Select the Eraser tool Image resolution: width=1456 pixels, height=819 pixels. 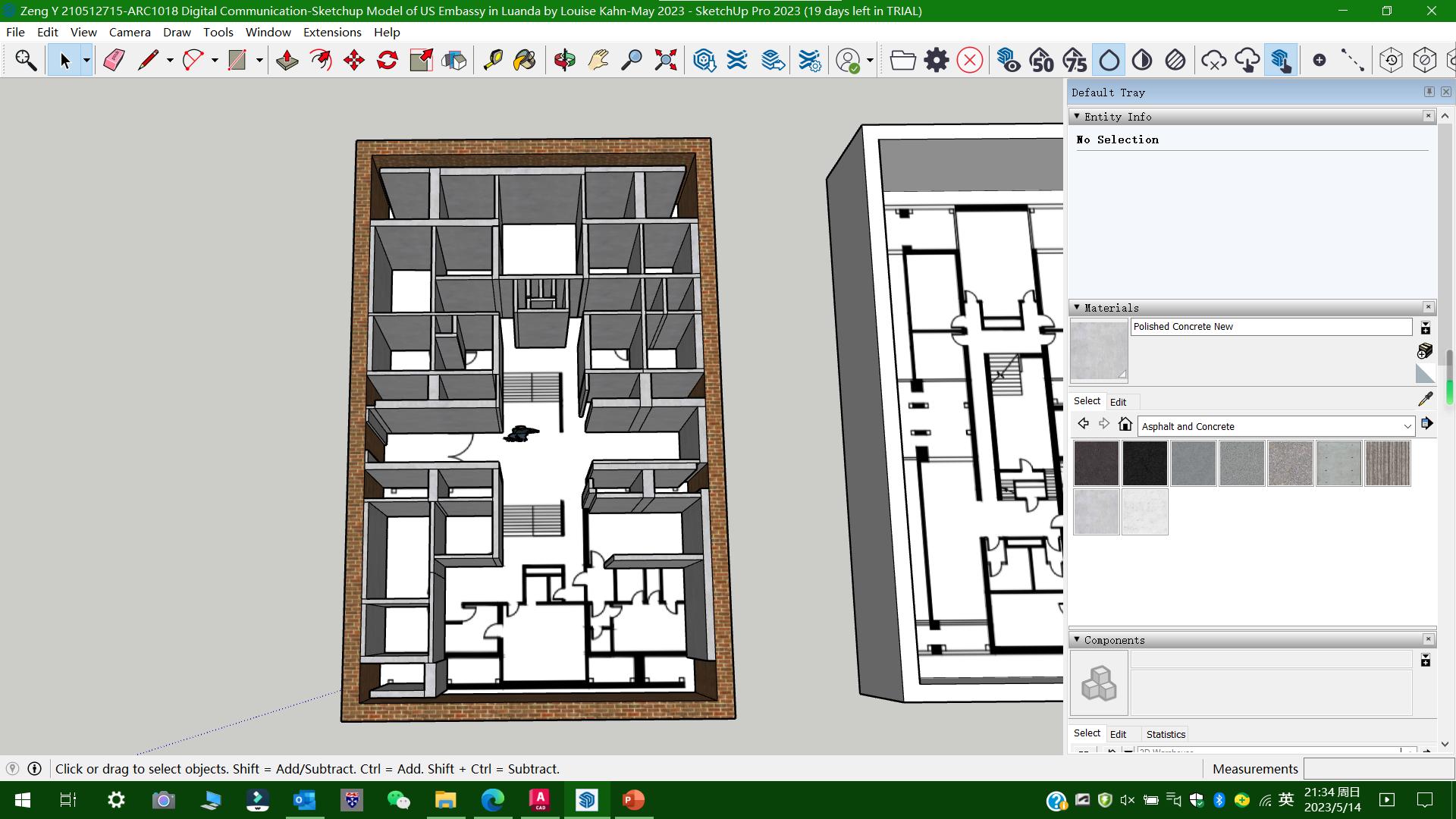pyautogui.click(x=114, y=60)
